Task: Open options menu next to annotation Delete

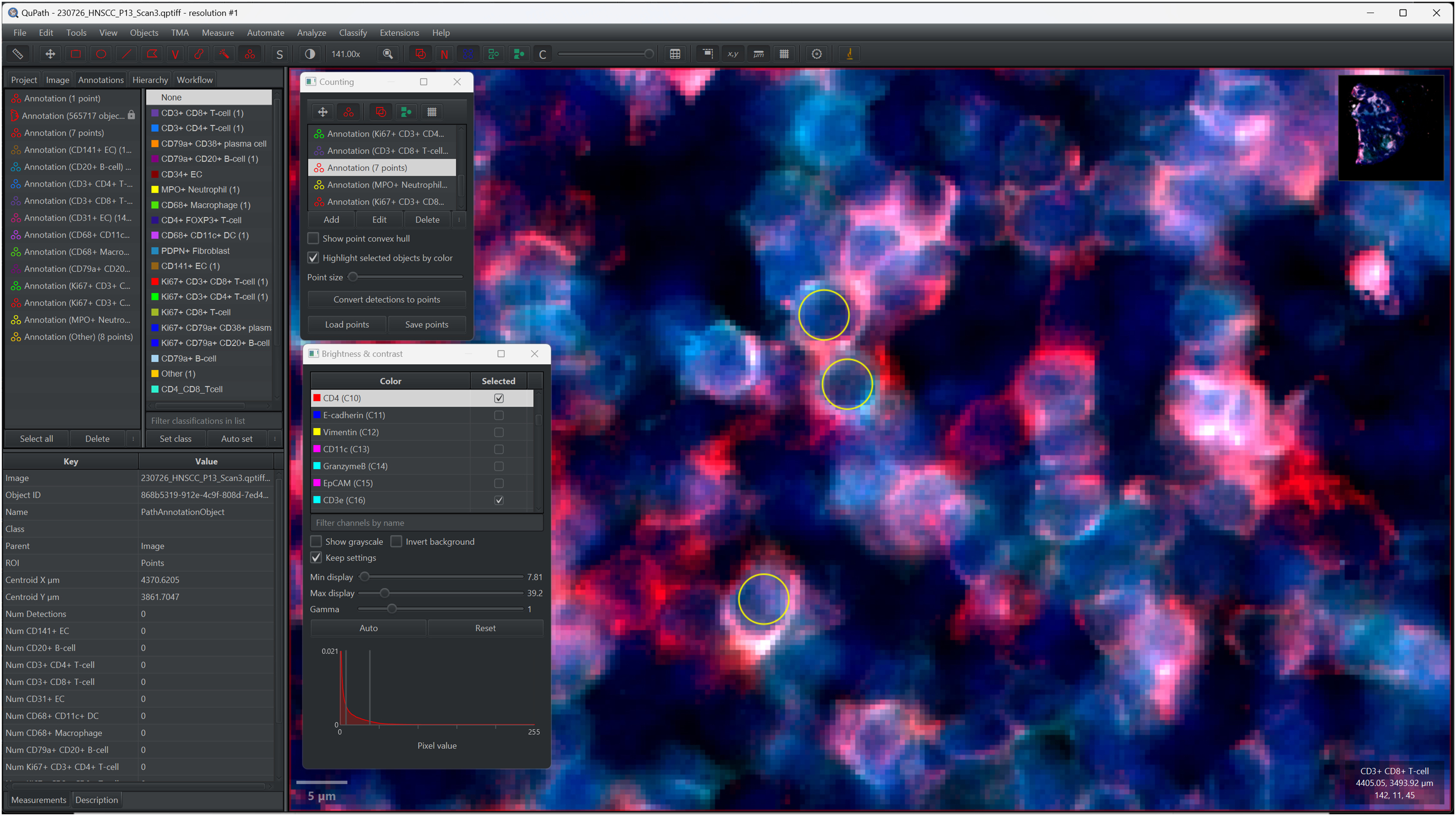Action: (134, 439)
